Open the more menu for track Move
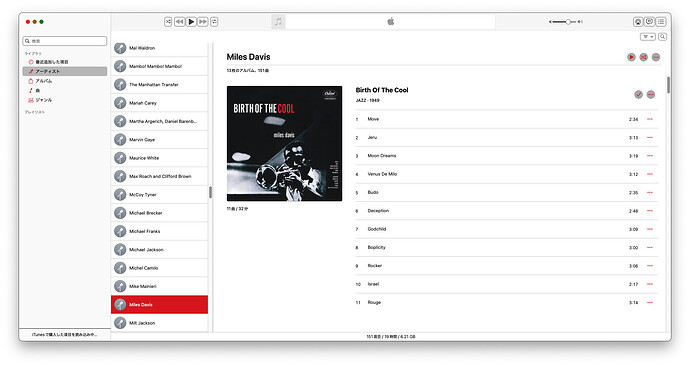 (x=650, y=119)
